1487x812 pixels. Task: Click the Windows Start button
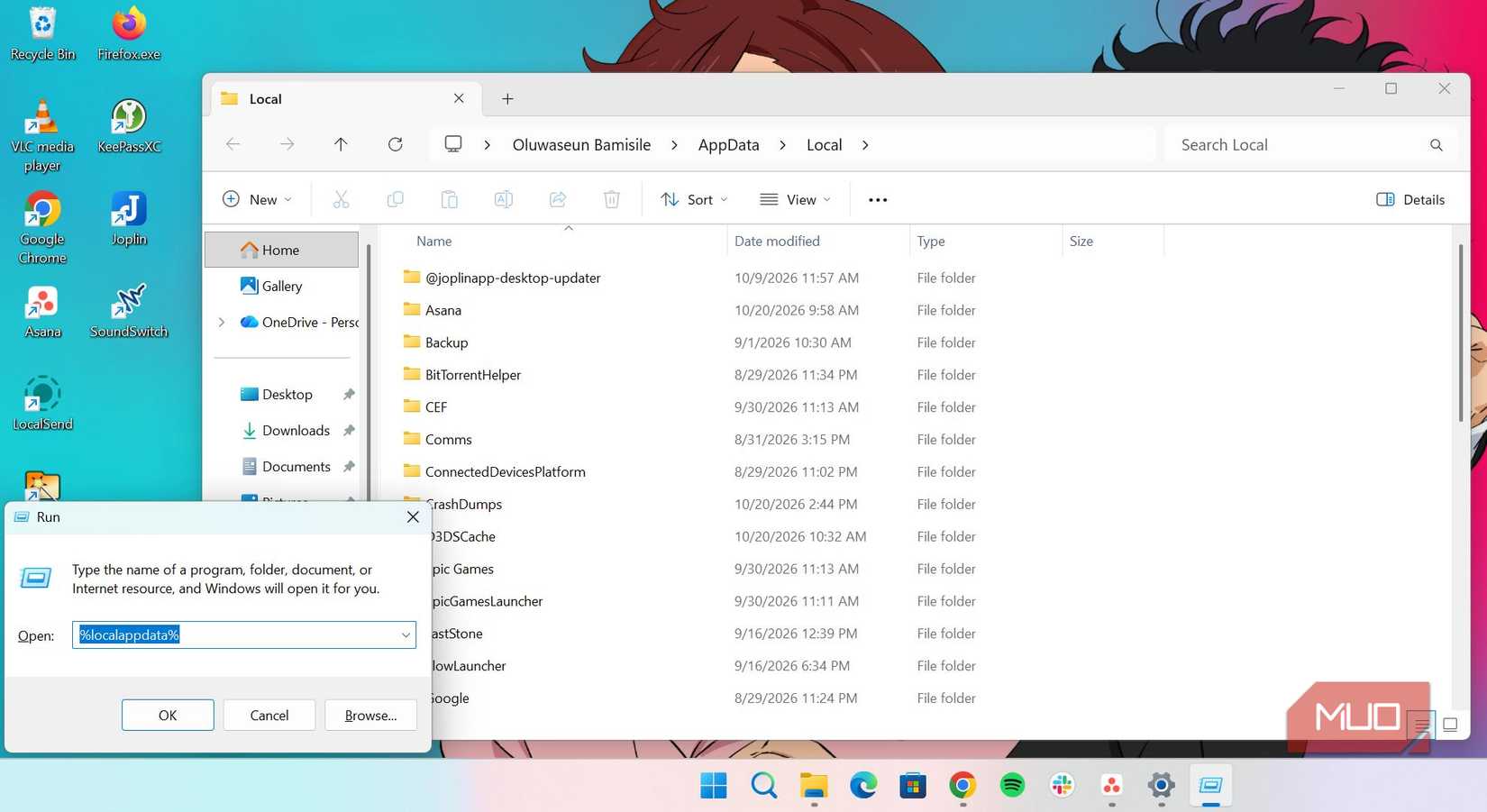pyautogui.click(x=714, y=785)
